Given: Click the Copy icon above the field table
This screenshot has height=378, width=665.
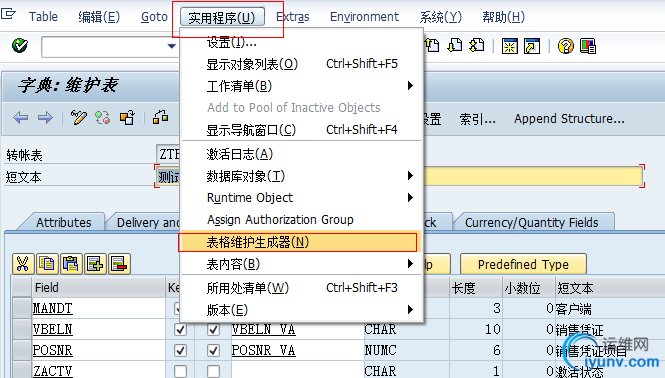Looking at the screenshot, I should 47,264.
